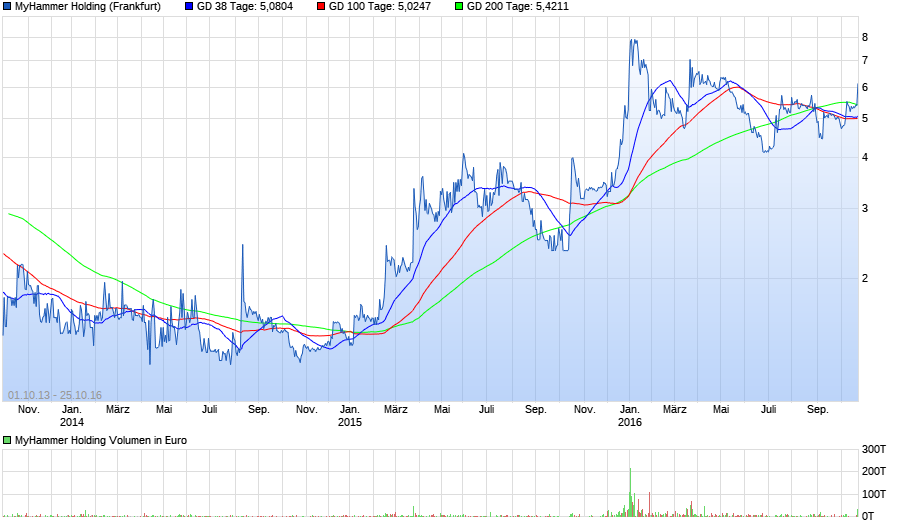Click volume axis label 100T

click(x=874, y=494)
